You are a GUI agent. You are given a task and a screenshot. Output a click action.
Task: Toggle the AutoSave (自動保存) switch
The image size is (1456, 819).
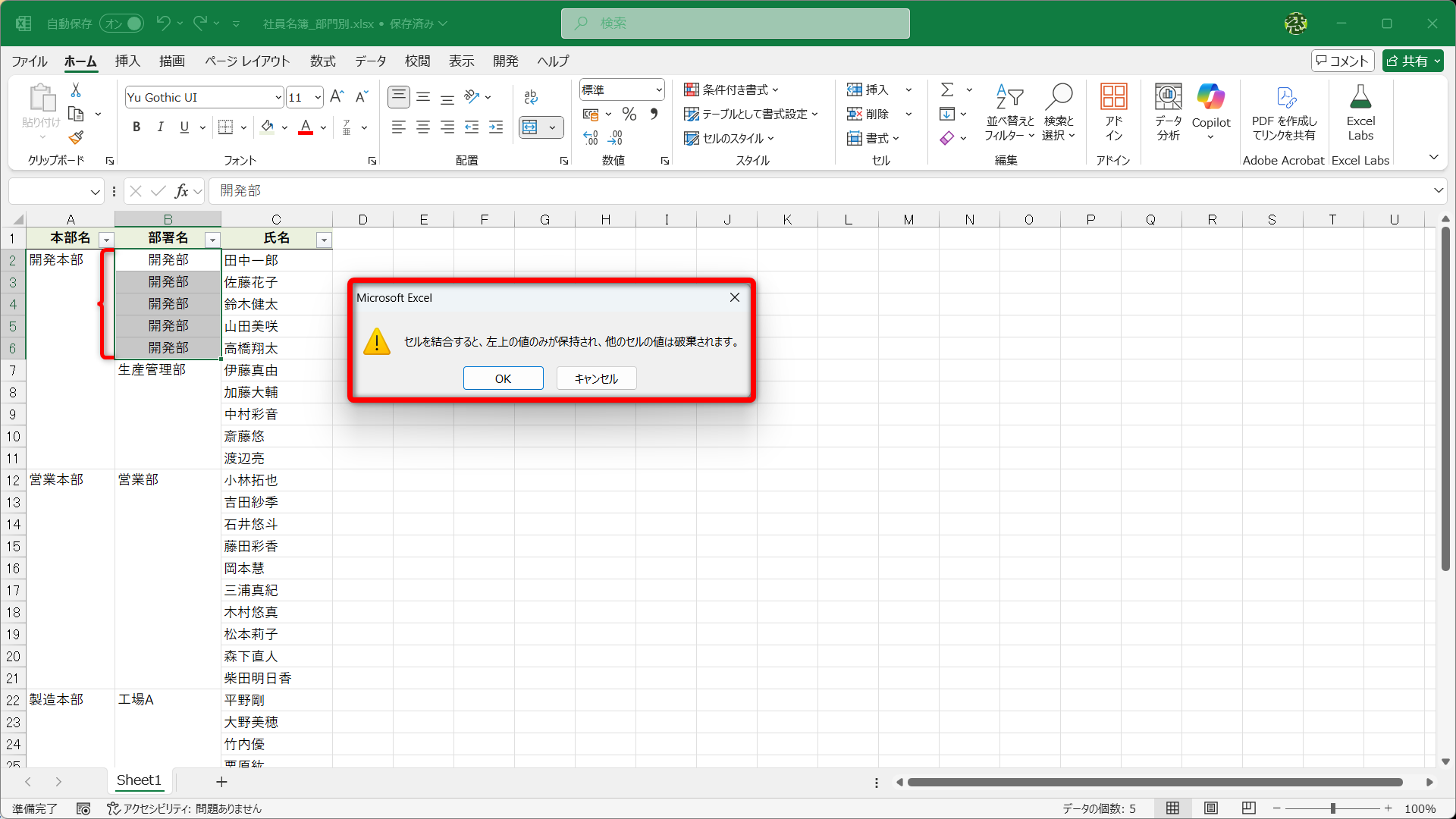122,24
